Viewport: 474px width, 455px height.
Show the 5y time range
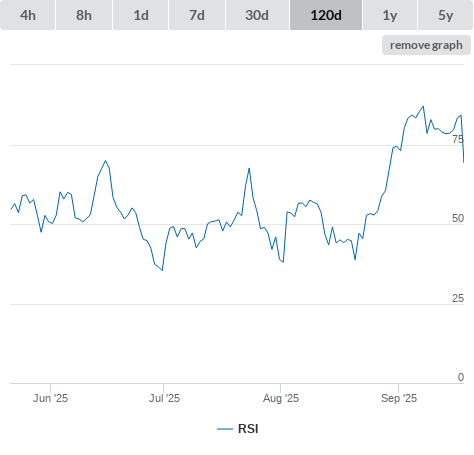point(446,15)
